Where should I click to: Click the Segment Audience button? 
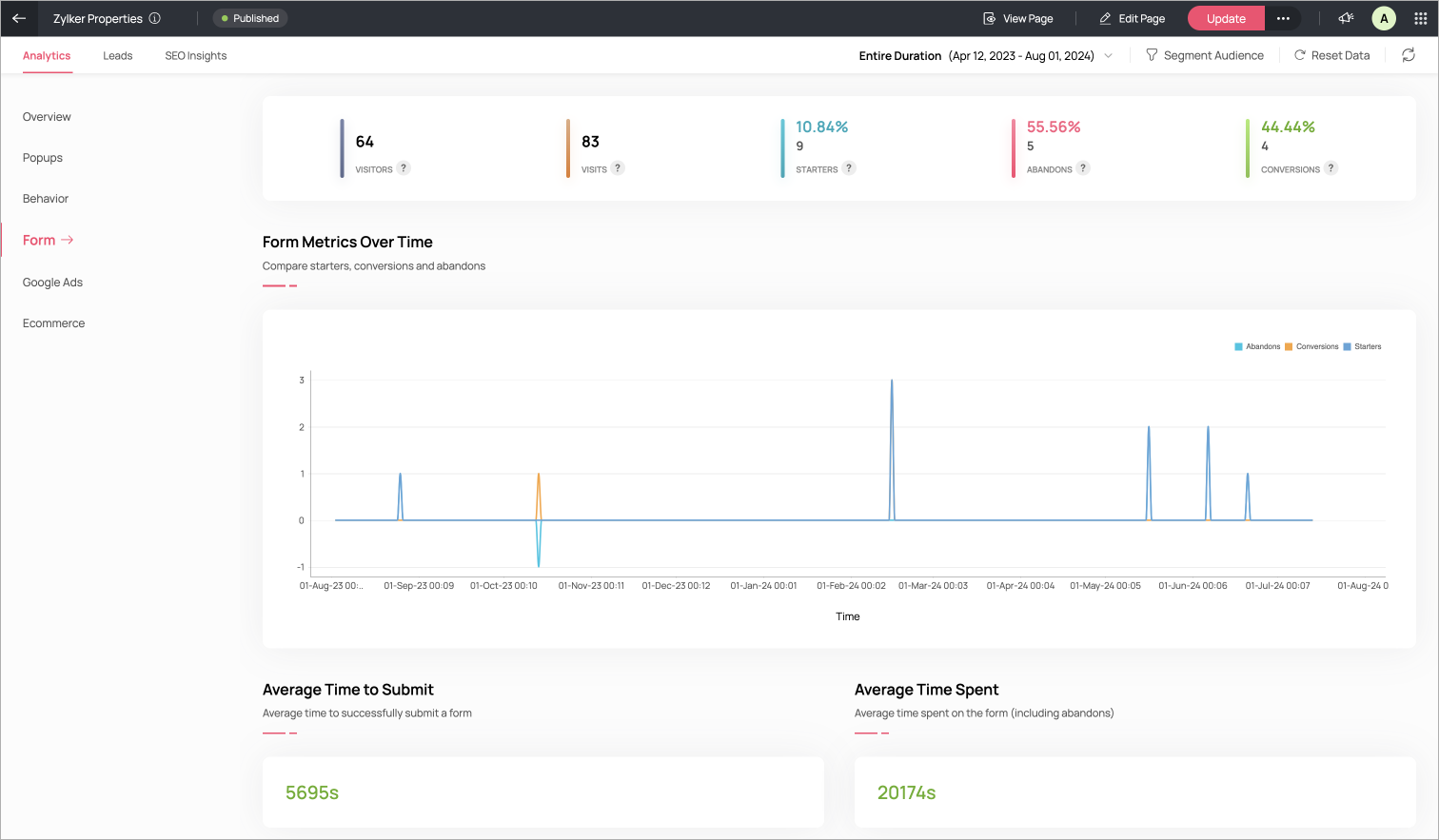point(1205,56)
